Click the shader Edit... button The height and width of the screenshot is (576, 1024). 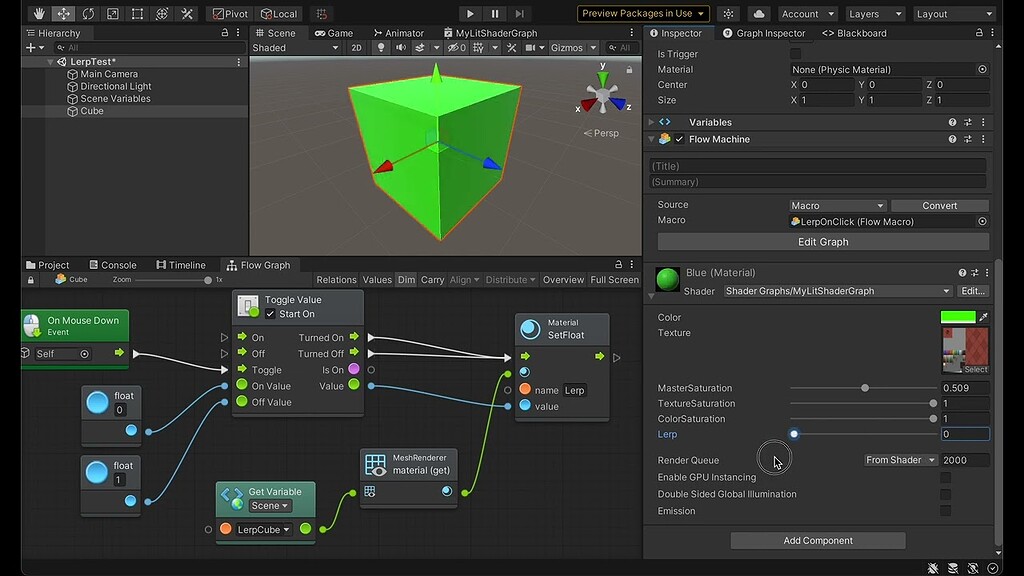972,291
